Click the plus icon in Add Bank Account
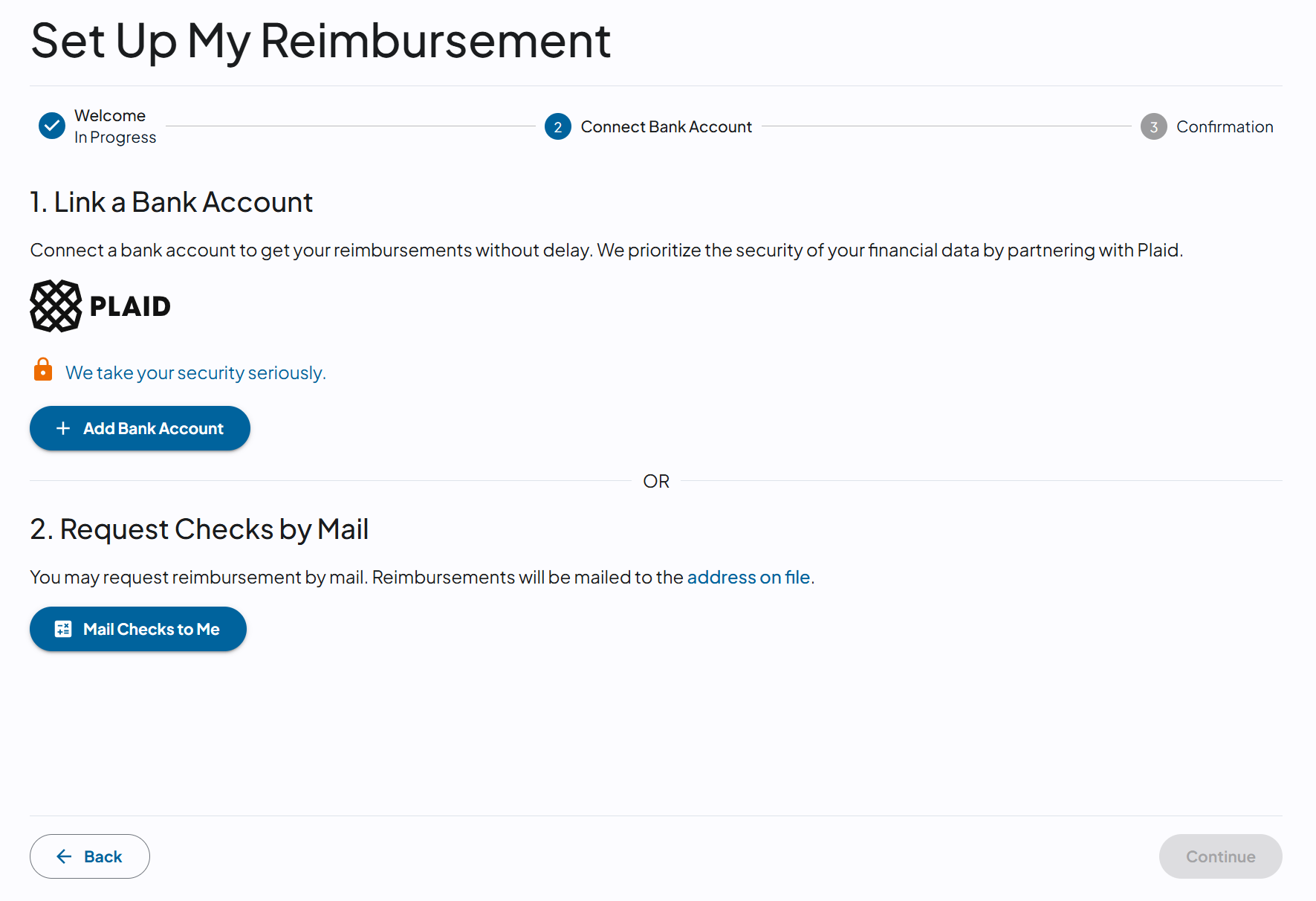The image size is (1316, 901). point(63,428)
